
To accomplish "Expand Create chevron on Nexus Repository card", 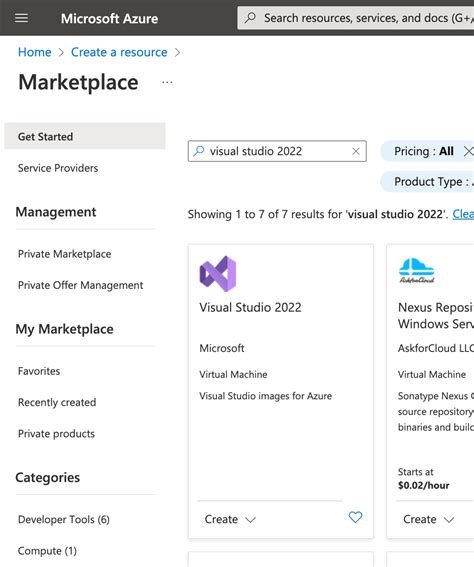I will pyautogui.click(x=449, y=520).
